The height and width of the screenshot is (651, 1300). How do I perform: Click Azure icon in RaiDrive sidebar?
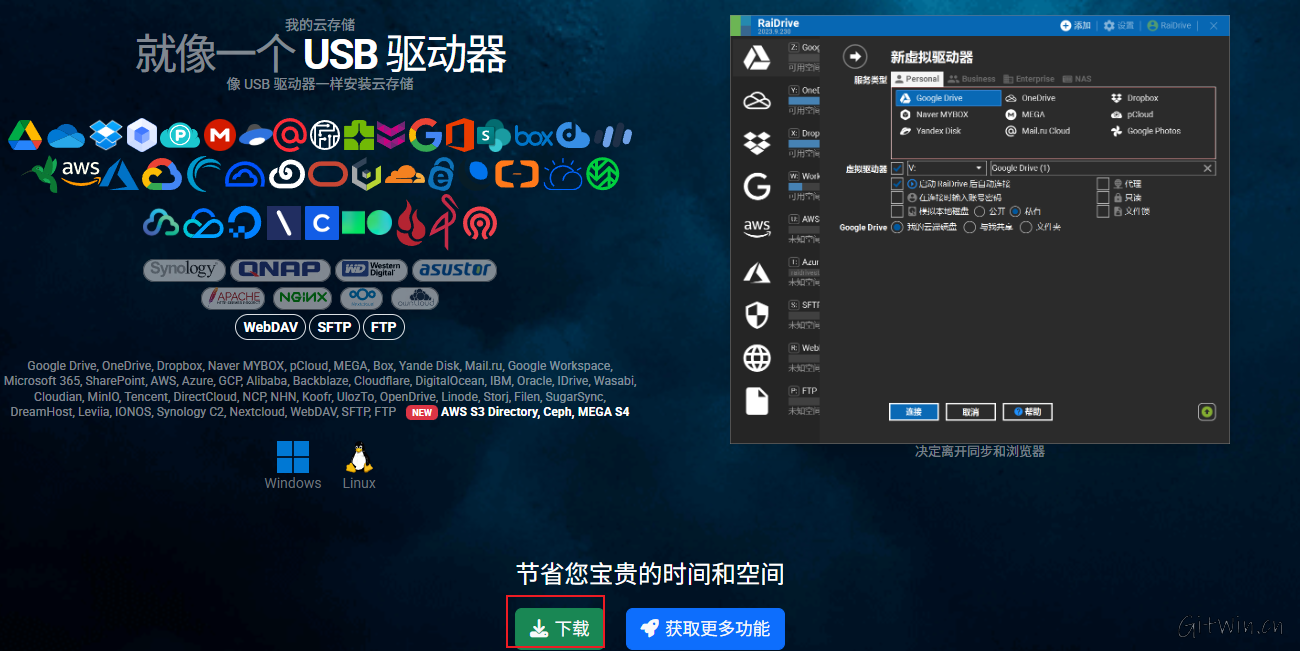(x=756, y=272)
